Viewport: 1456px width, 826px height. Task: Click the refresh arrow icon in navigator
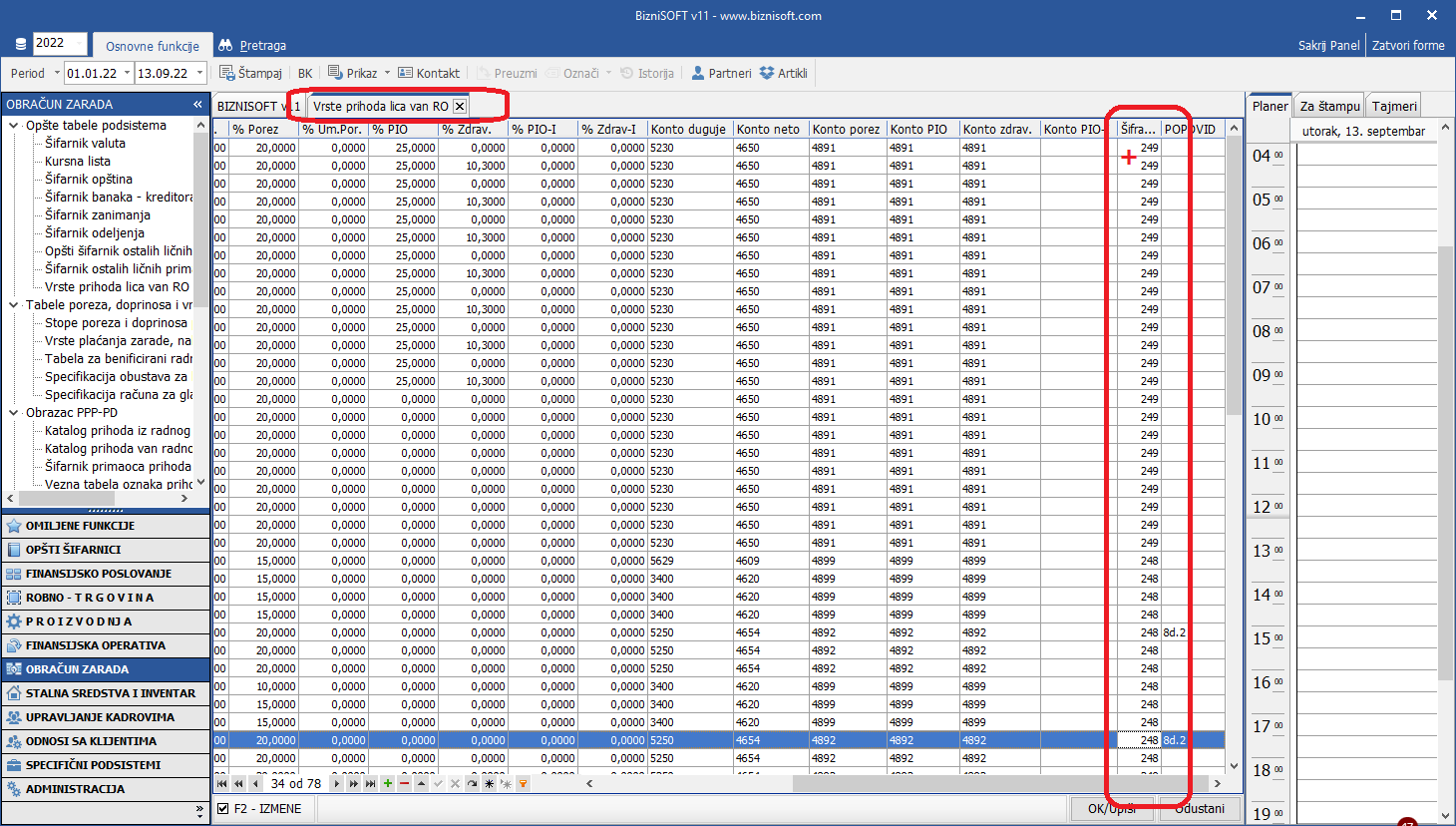(472, 784)
